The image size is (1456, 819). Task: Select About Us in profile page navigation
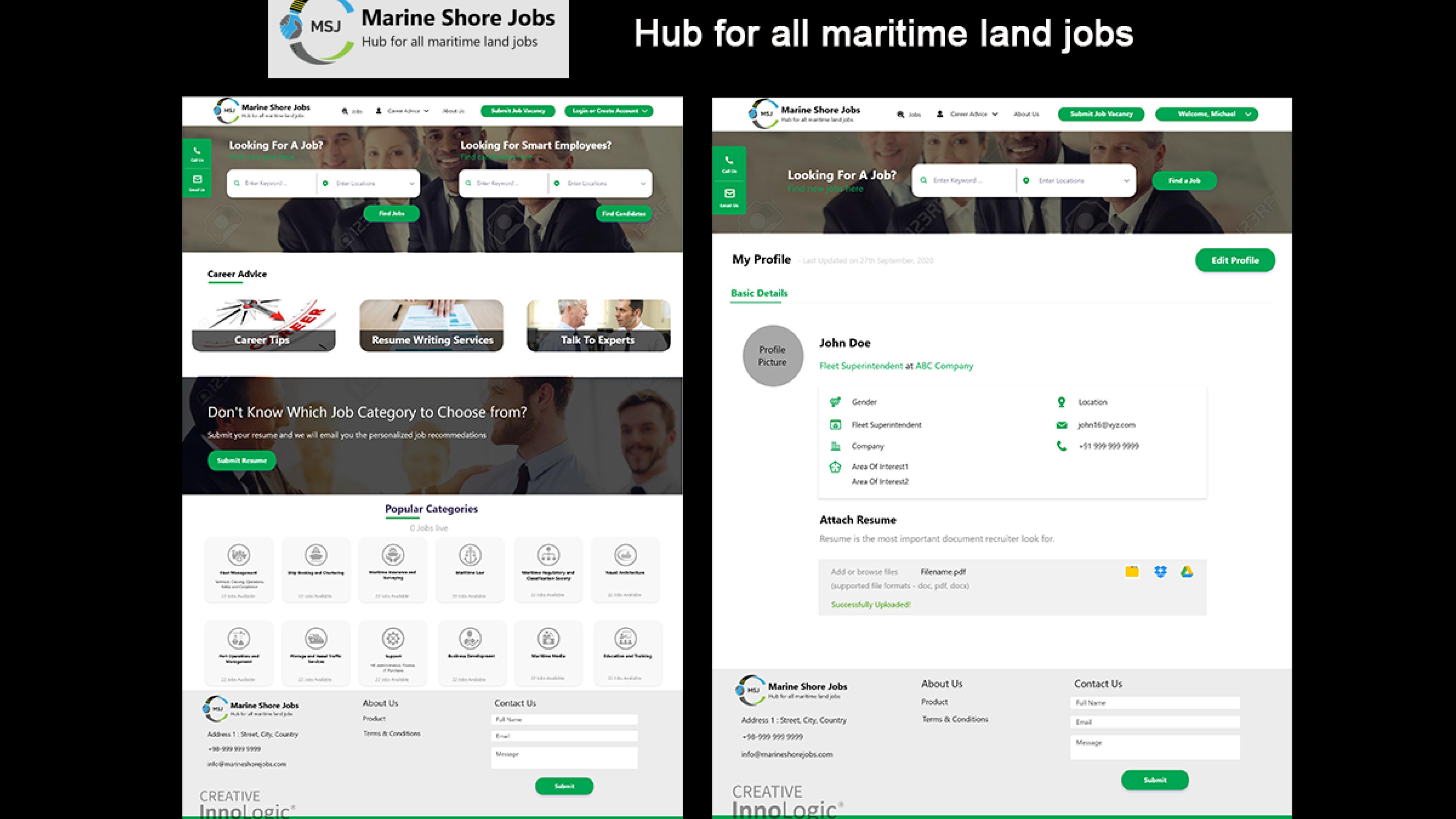click(x=1027, y=114)
